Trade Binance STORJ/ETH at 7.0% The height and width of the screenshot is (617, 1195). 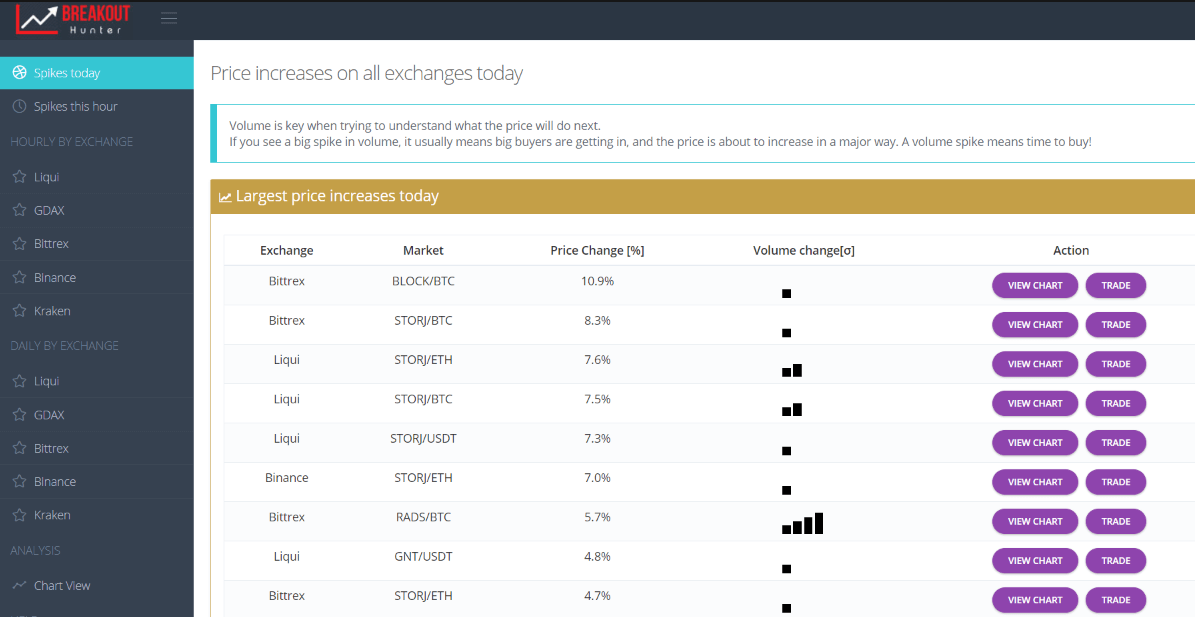pyautogui.click(x=1116, y=482)
